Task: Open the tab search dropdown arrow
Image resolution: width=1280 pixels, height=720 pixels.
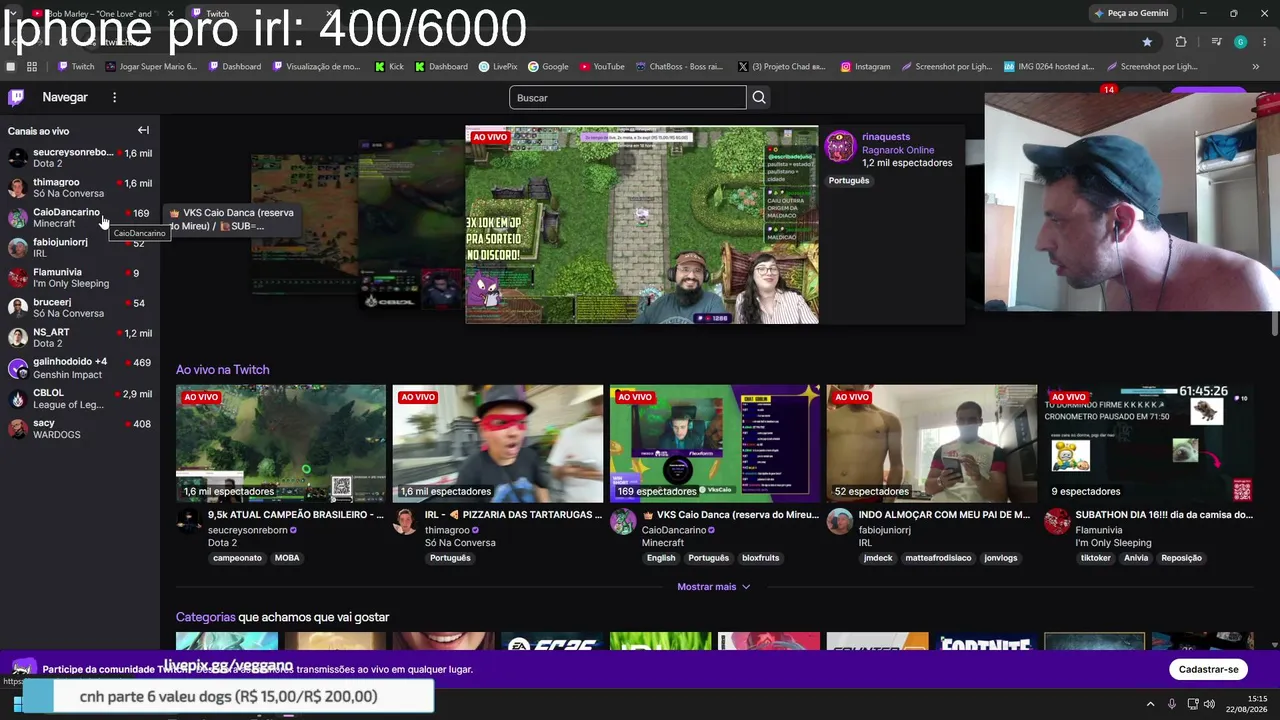Action: coord(12,13)
